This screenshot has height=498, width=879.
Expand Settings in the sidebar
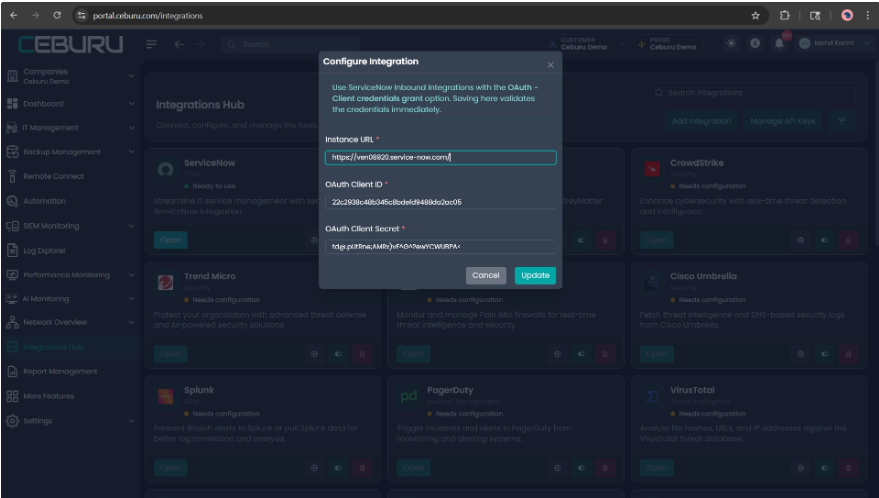[x=71, y=421]
